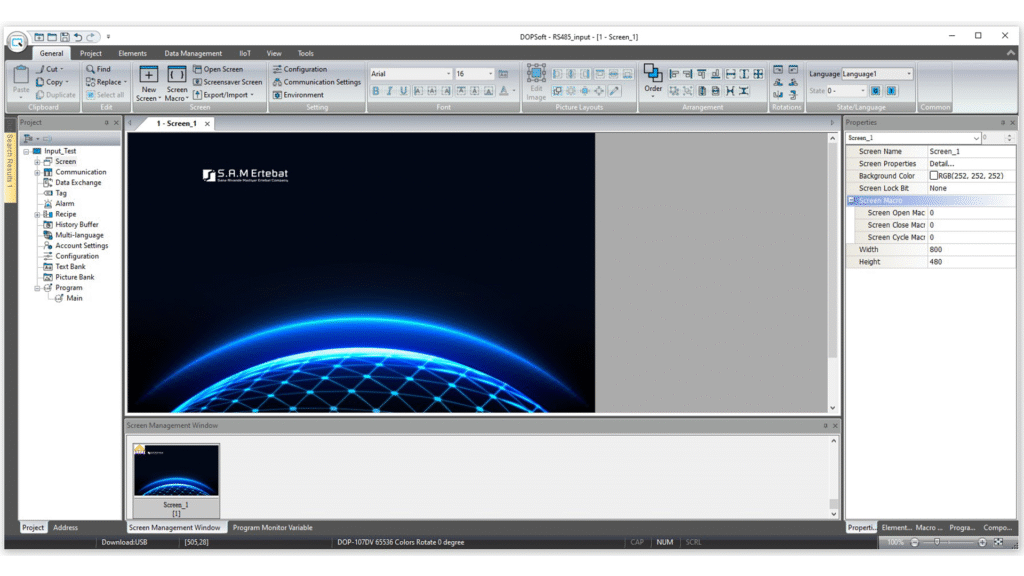Toggle Italic font formatting
This screenshot has height=576, width=1024.
pos(390,91)
